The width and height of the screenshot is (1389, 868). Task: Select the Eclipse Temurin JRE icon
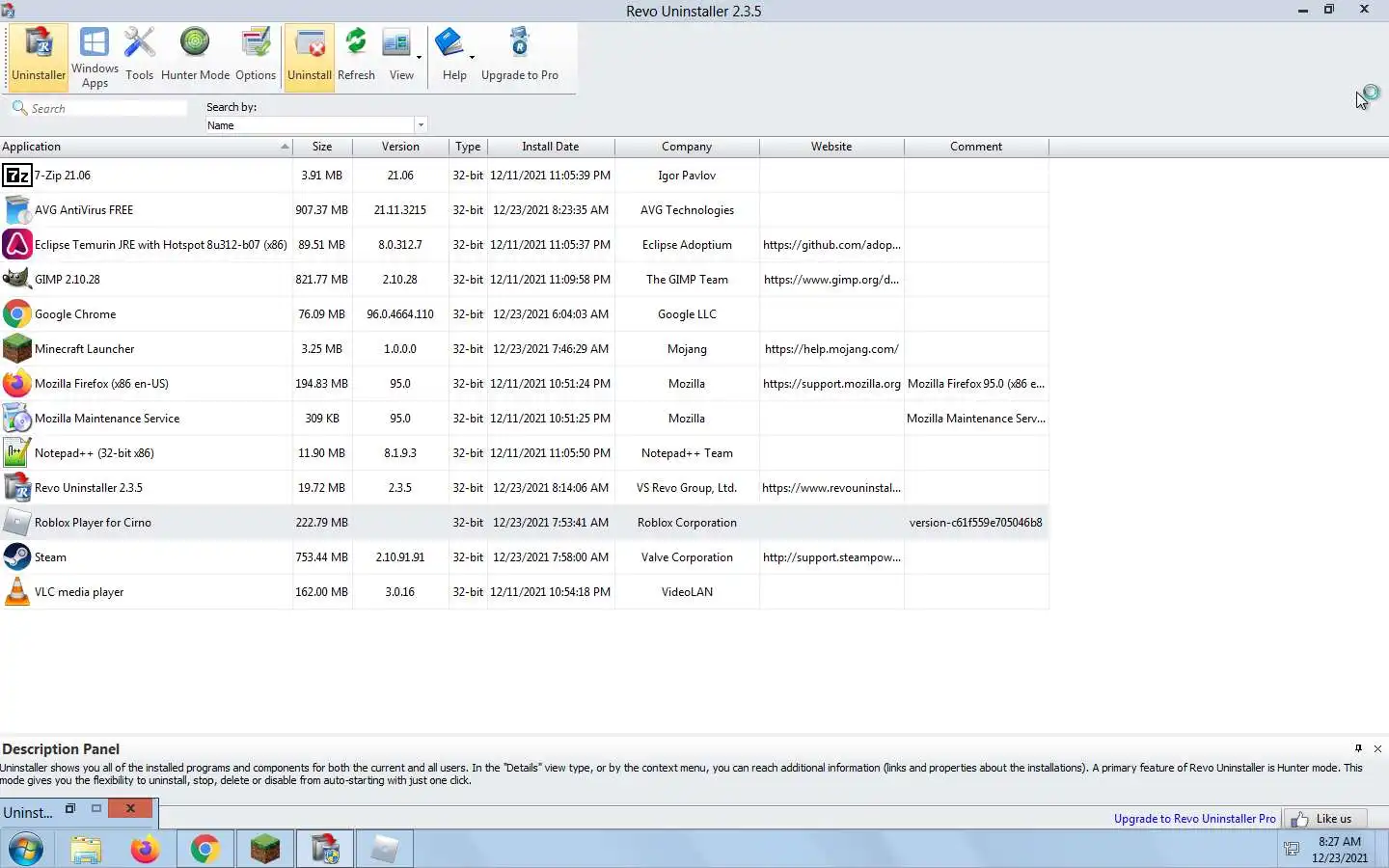[x=17, y=245]
